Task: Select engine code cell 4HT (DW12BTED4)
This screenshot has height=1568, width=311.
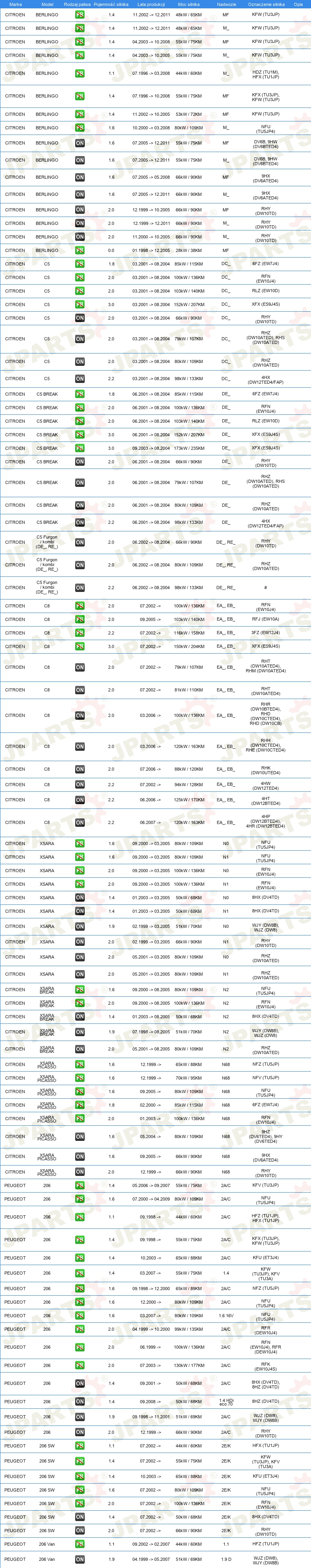Action: pyautogui.click(x=266, y=801)
